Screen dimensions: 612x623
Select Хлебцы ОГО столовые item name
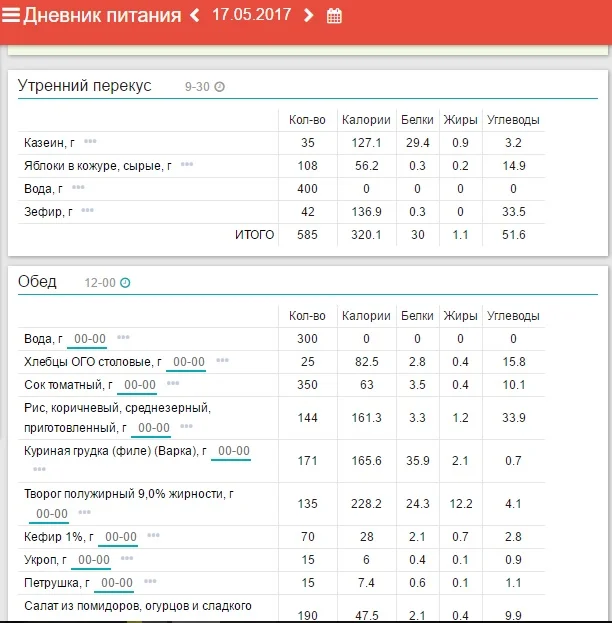click(93, 362)
